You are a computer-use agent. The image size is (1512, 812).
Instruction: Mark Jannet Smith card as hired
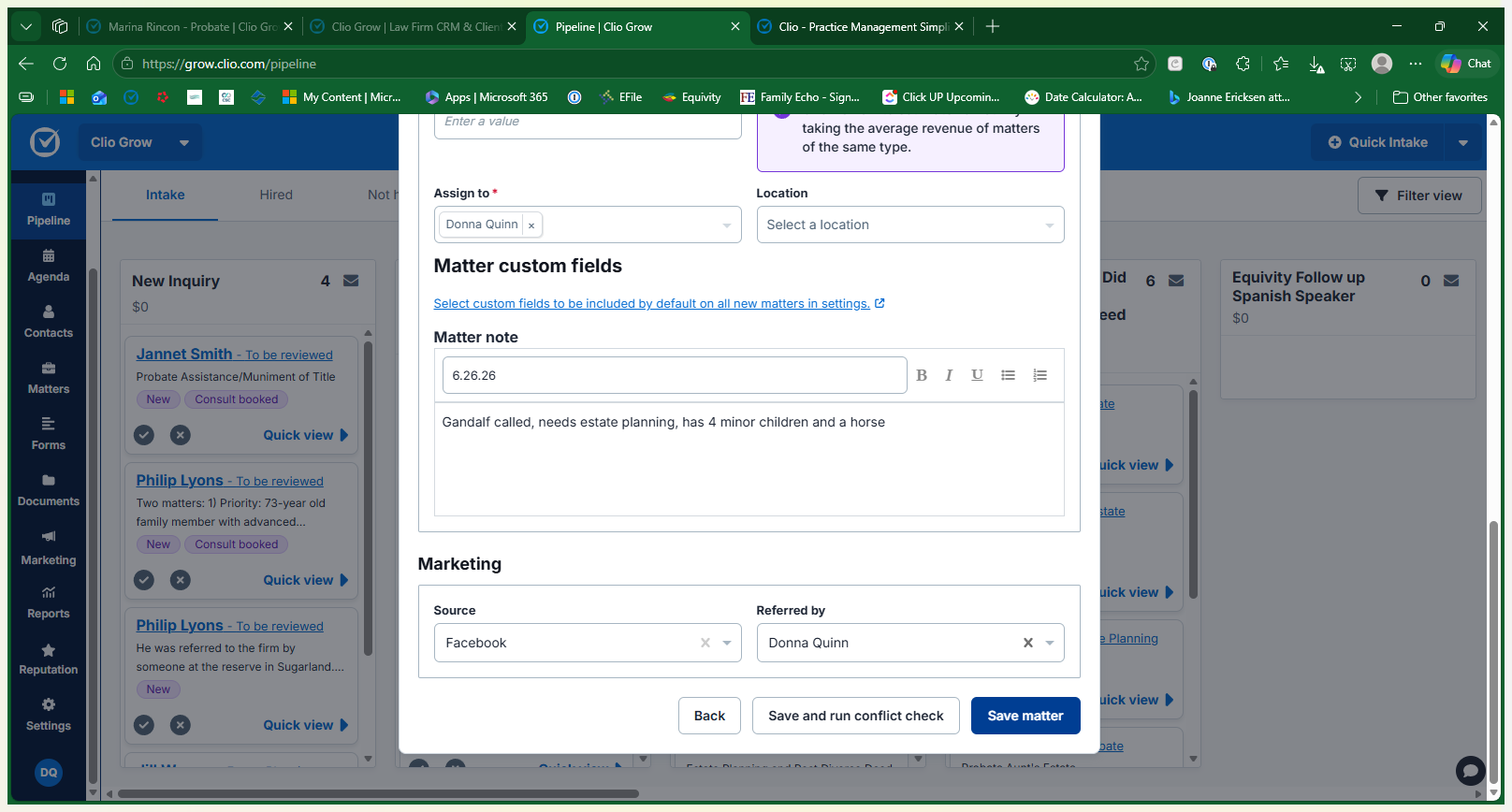pos(144,435)
